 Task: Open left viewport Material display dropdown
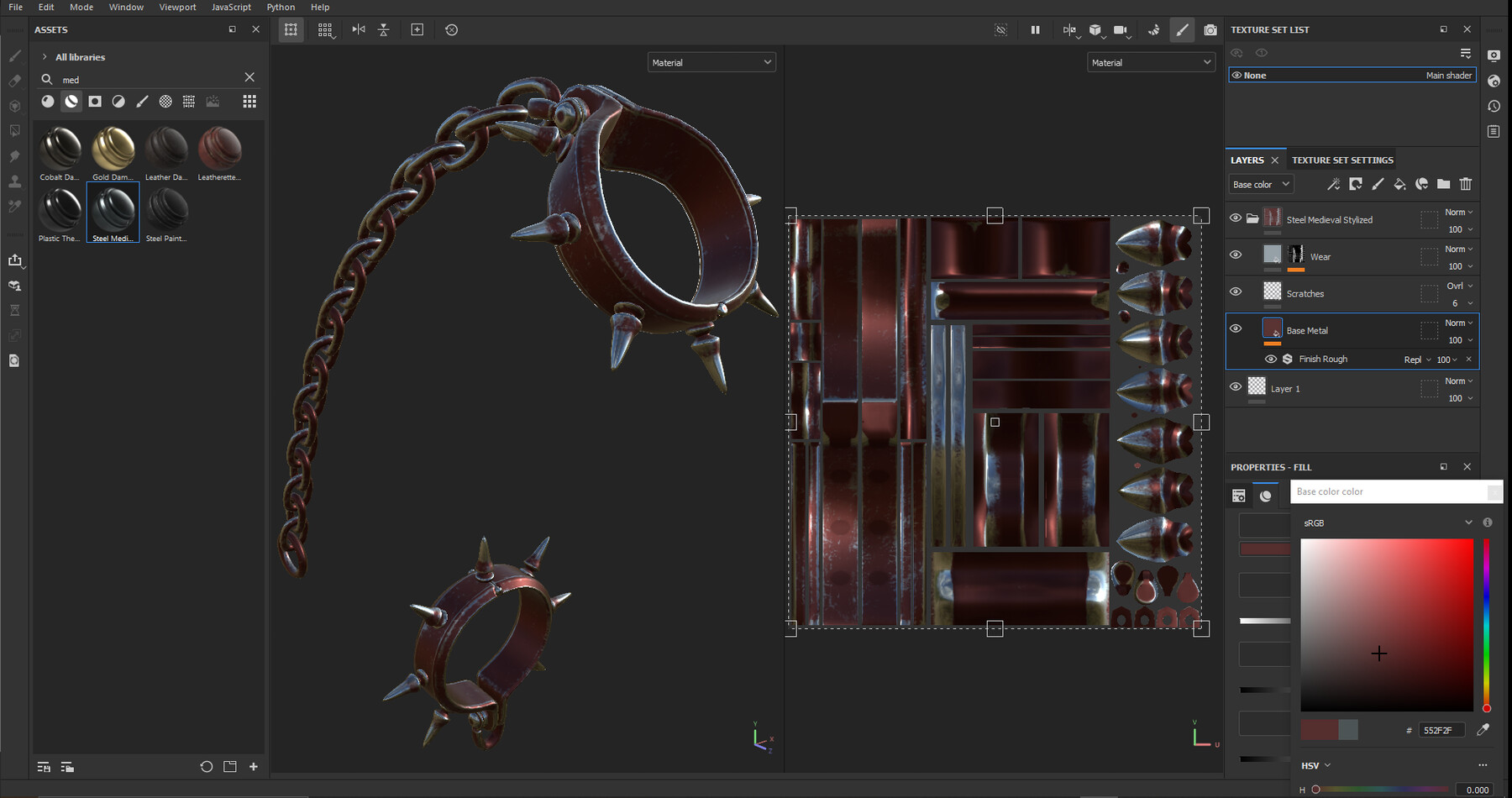(x=711, y=62)
